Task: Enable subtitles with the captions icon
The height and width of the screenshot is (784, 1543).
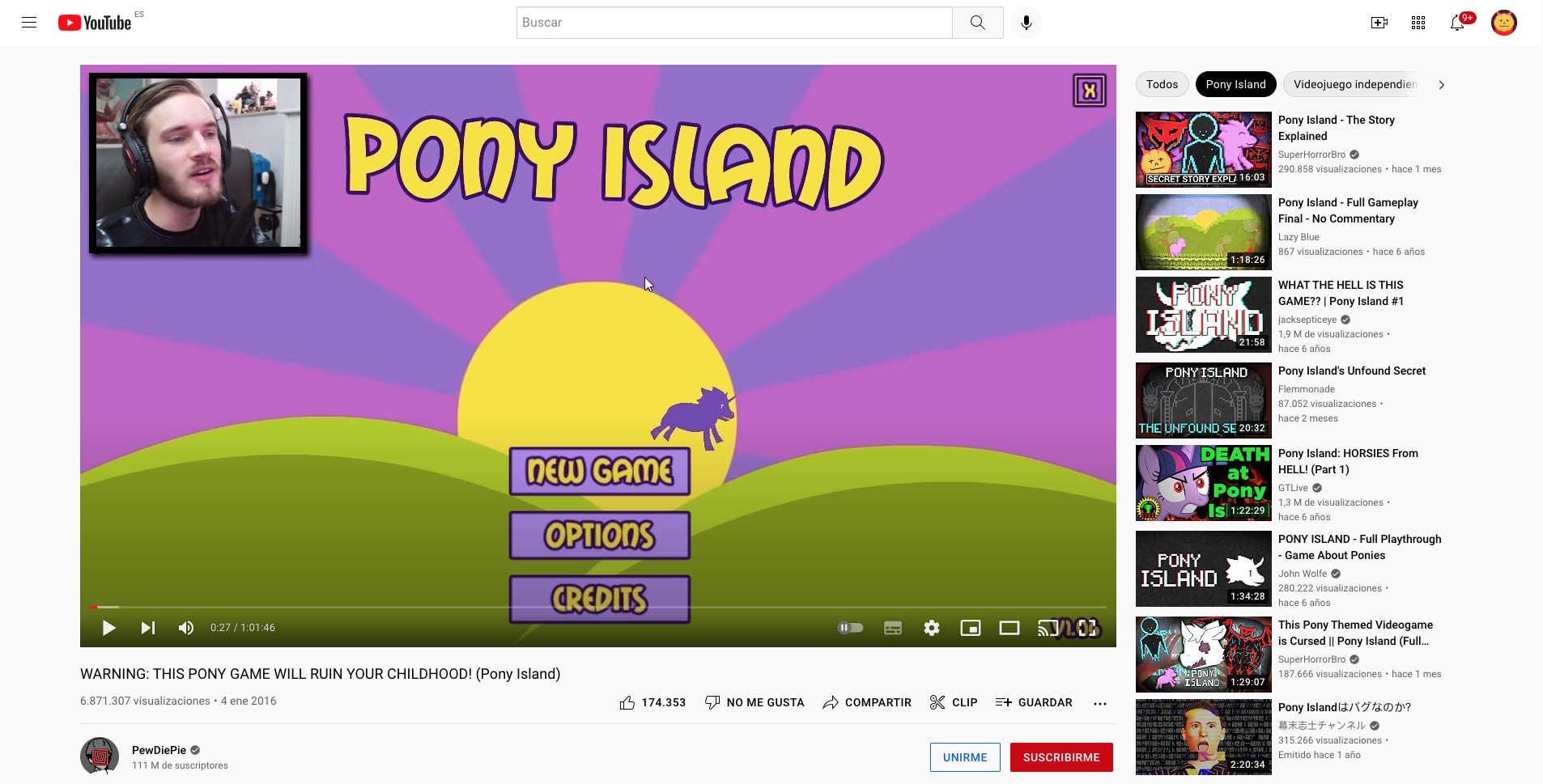Action: point(892,628)
